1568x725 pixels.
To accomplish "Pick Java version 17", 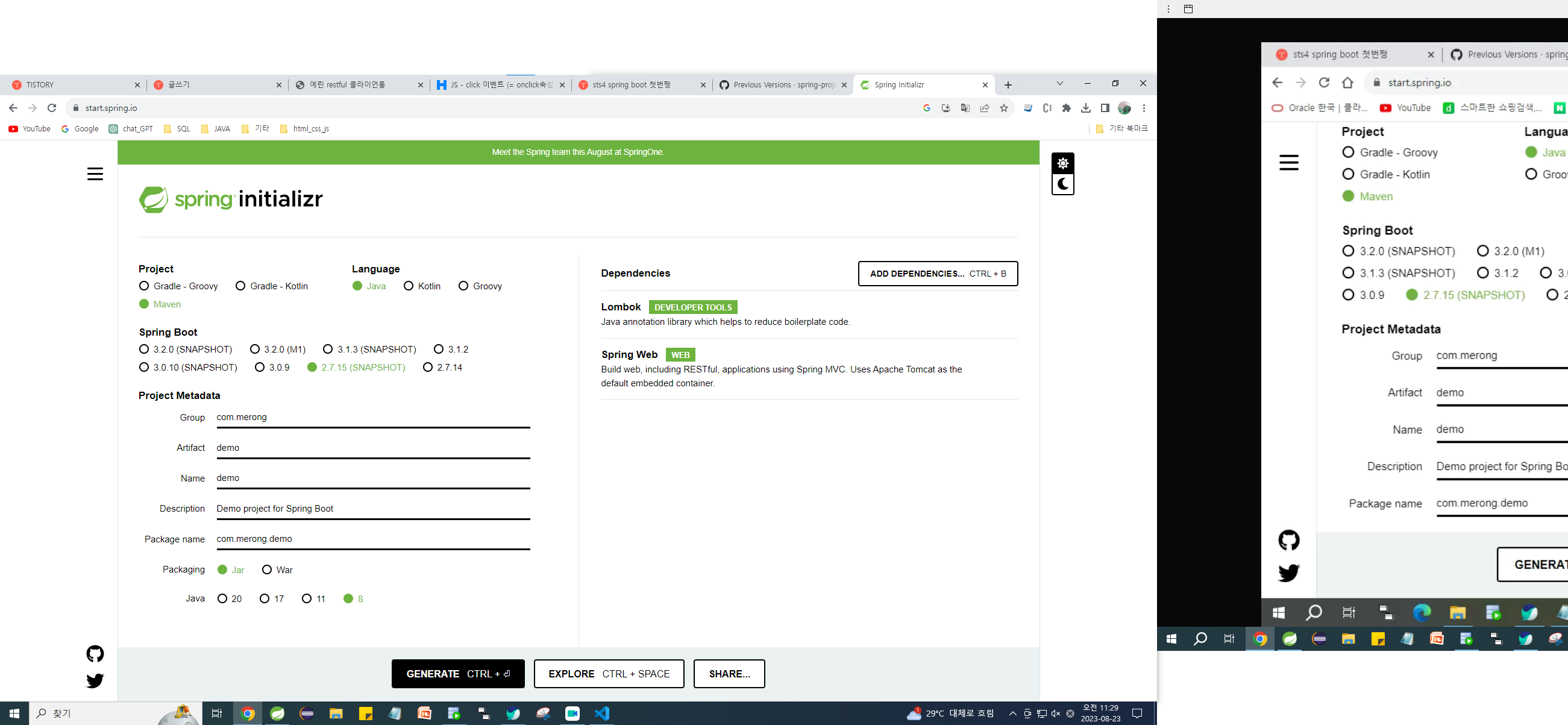I will tap(265, 599).
